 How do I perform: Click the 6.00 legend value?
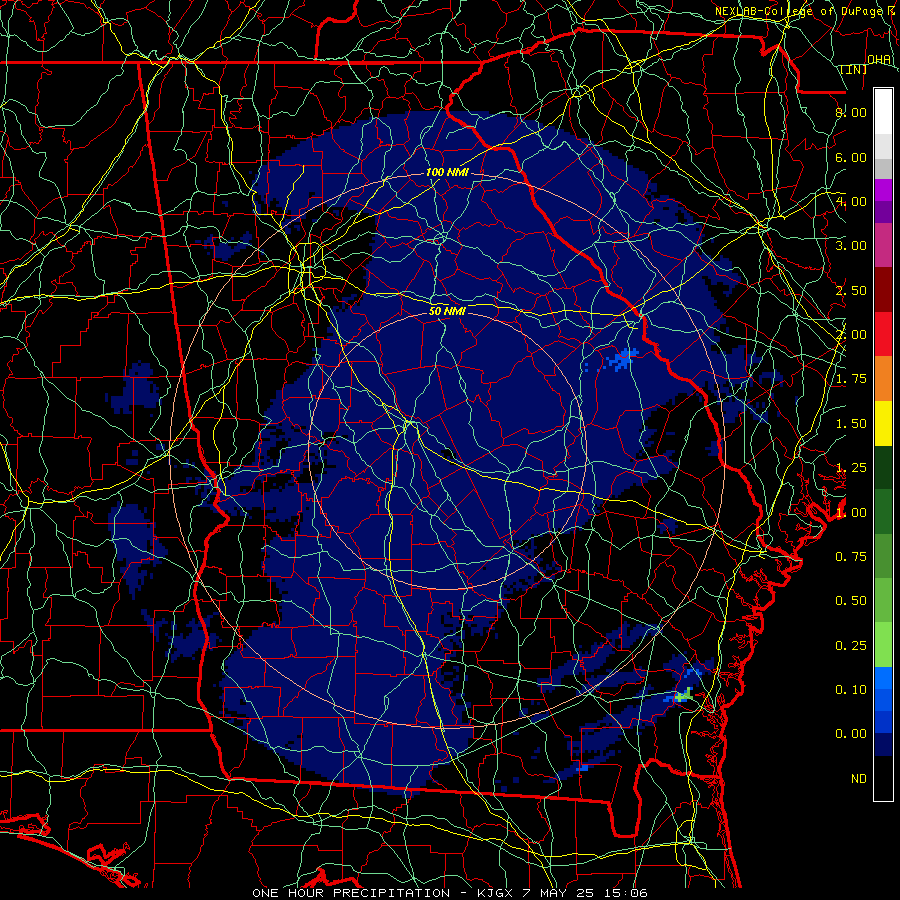click(x=851, y=157)
